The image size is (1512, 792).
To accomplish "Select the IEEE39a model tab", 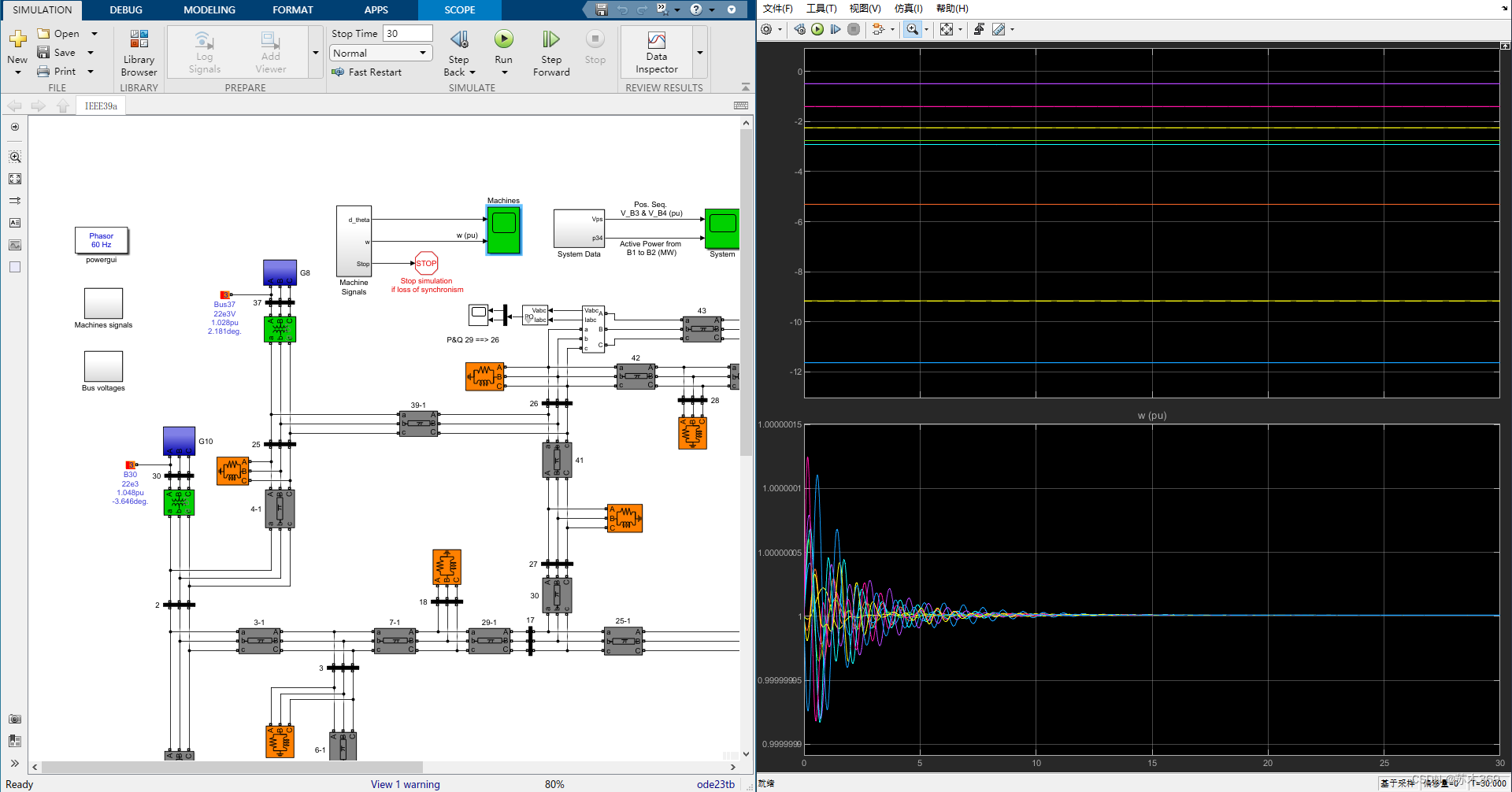I will [x=101, y=105].
